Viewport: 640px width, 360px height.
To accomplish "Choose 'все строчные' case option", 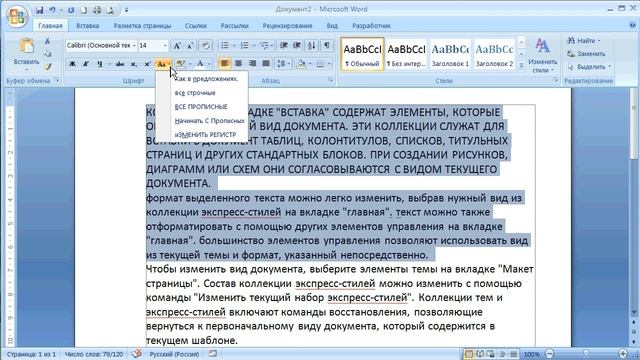I will pos(195,93).
